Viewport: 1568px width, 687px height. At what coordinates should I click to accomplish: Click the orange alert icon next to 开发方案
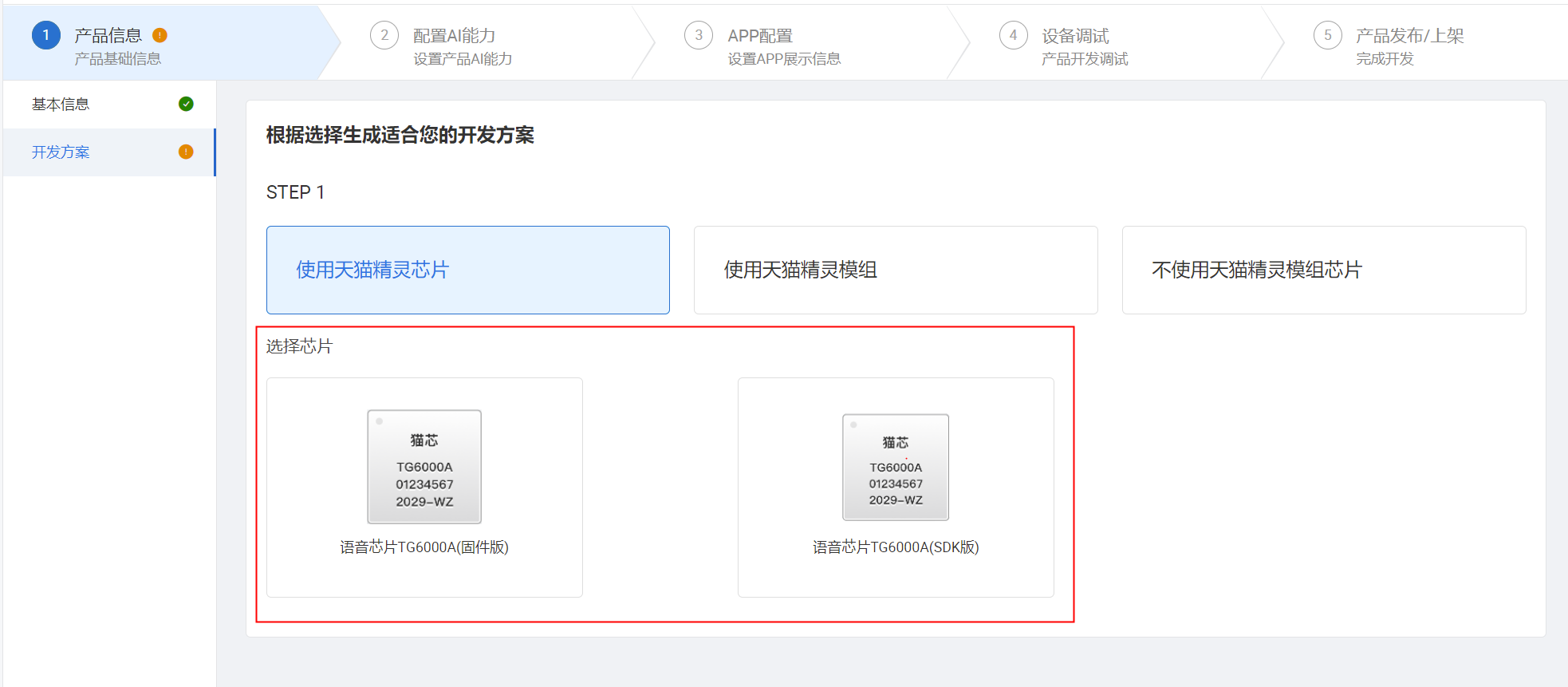pos(186,152)
